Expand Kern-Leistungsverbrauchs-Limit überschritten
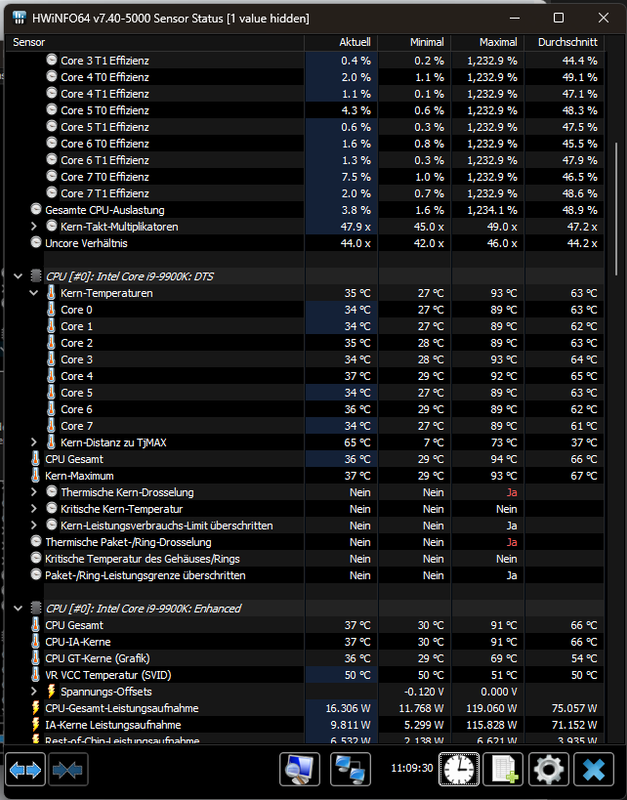The width and height of the screenshot is (627, 800). [x=34, y=525]
